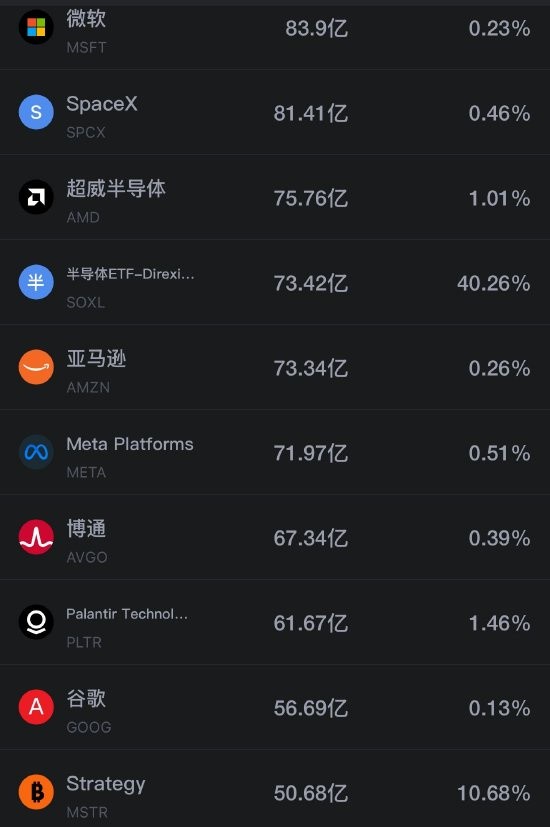Tap the AMD black arrow logo

(36, 197)
